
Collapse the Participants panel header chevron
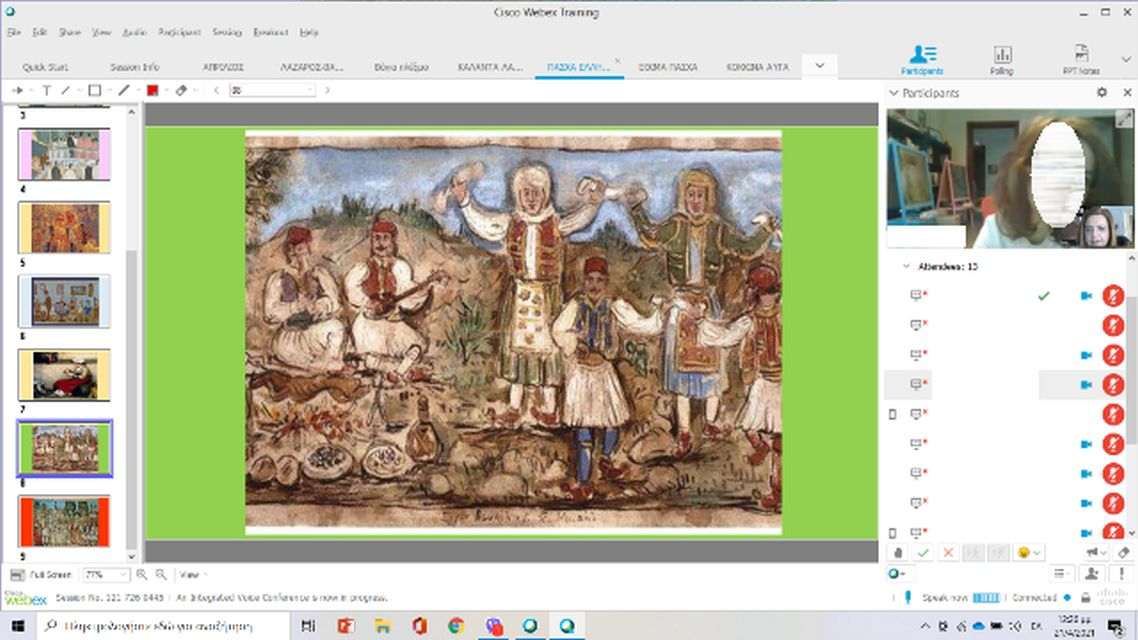pos(894,93)
